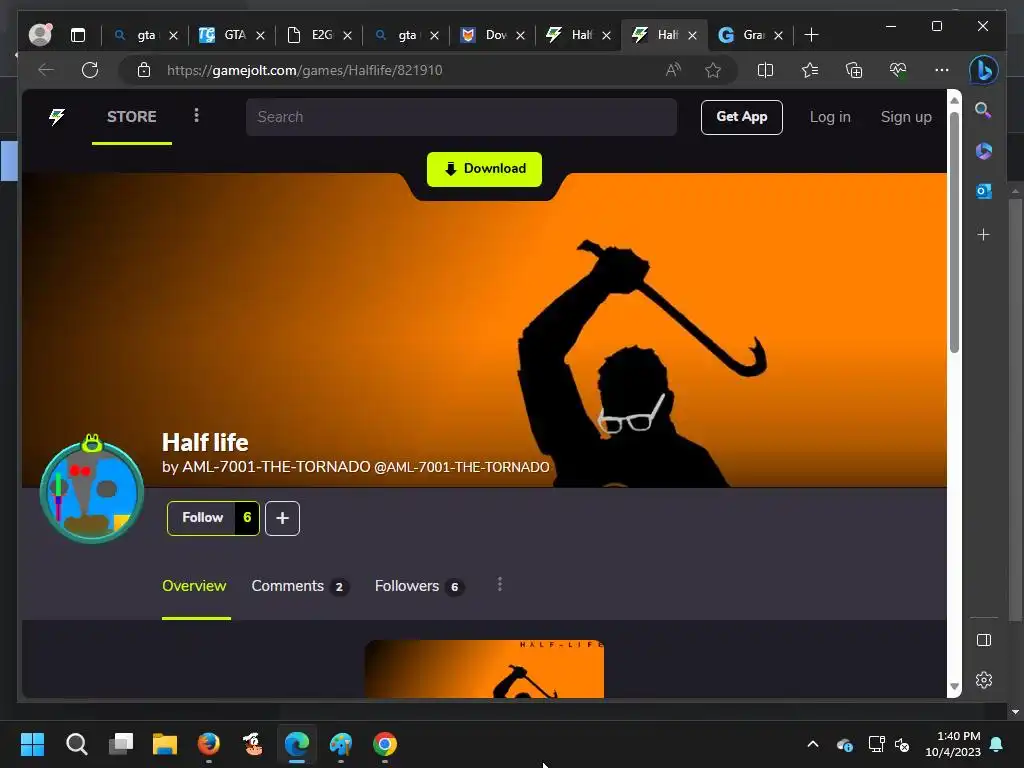
Task: Open the Edge sidebar search icon
Action: tap(984, 110)
